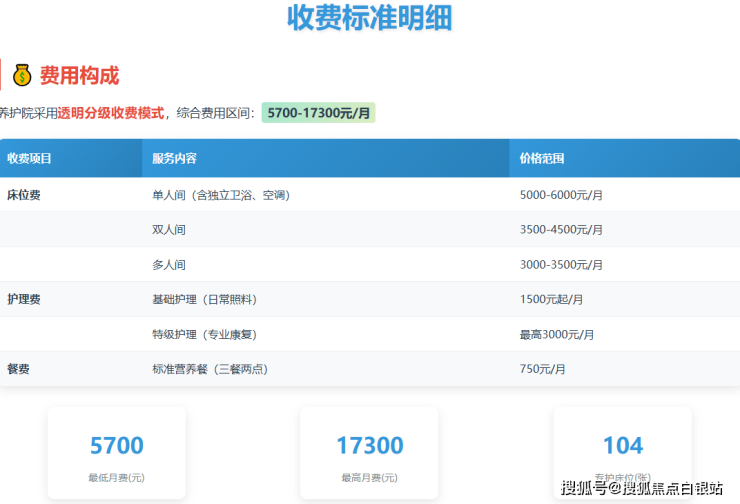Click the 104 beds stat card

pyautogui.click(x=622, y=453)
